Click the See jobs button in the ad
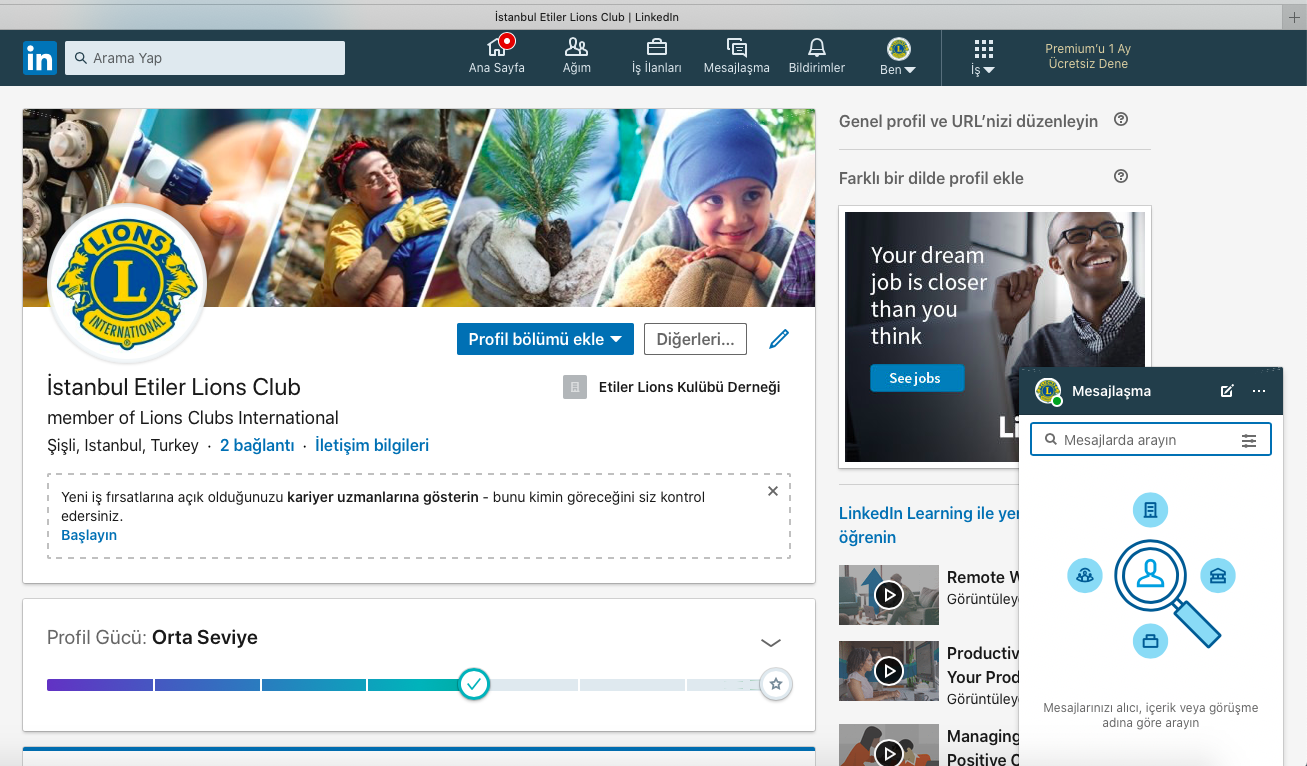The width and height of the screenshot is (1307, 766). [916, 378]
